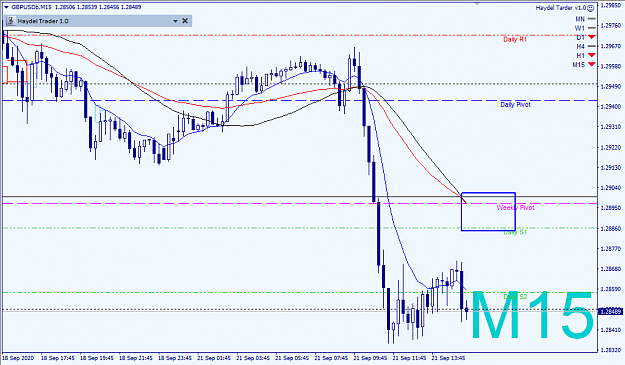Click the 21 Sep 09:45 time axis label
The width and height of the screenshot is (625, 365).
pyautogui.click(x=370, y=358)
